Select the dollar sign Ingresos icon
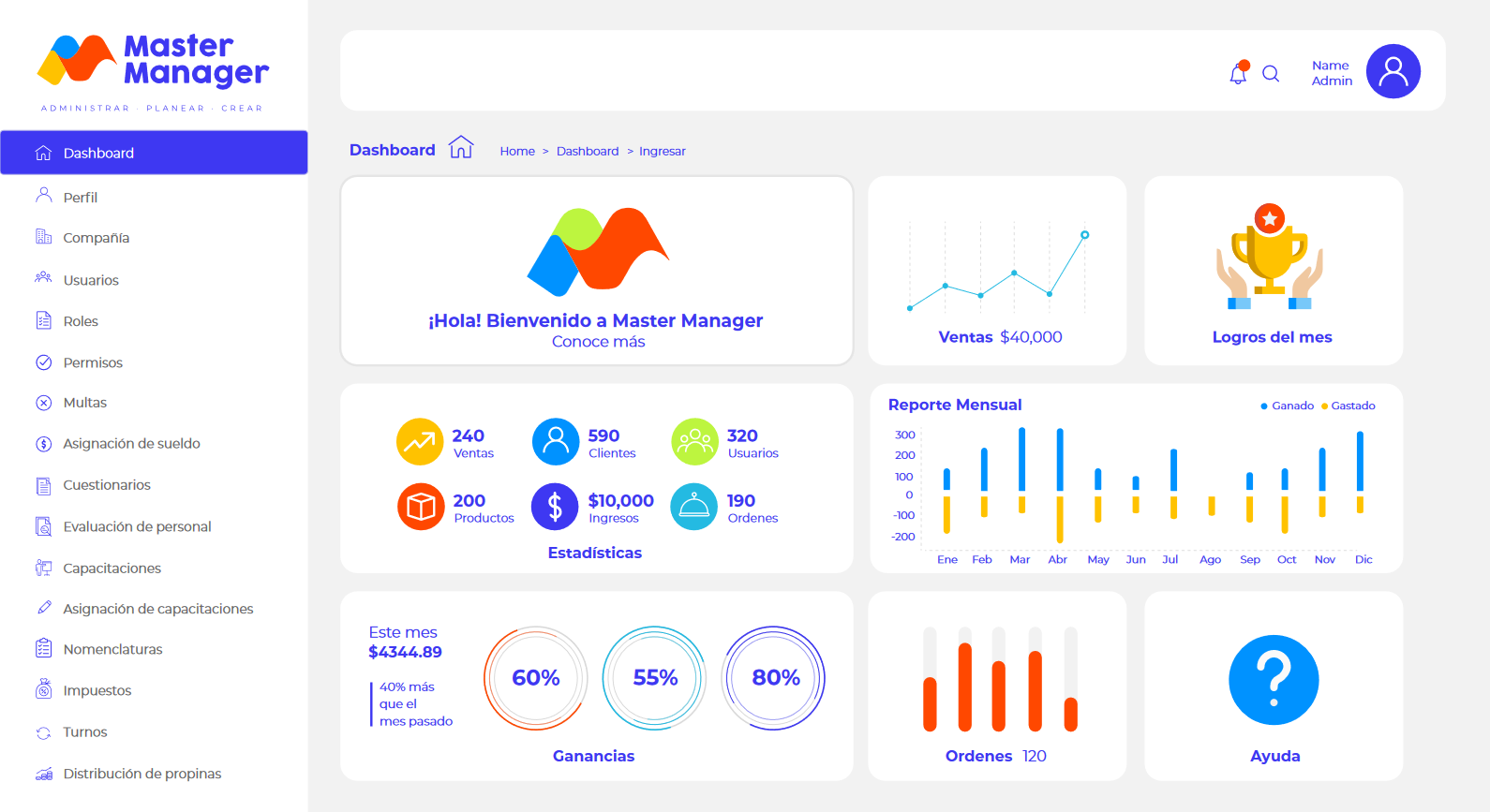Screen dimensions: 1490x812 [555, 507]
